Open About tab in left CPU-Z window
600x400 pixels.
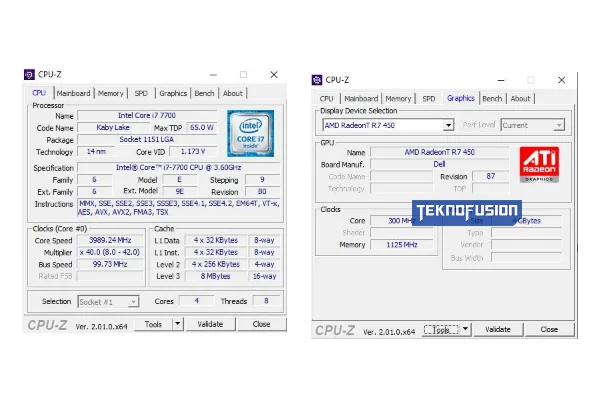[x=233, y=93]
